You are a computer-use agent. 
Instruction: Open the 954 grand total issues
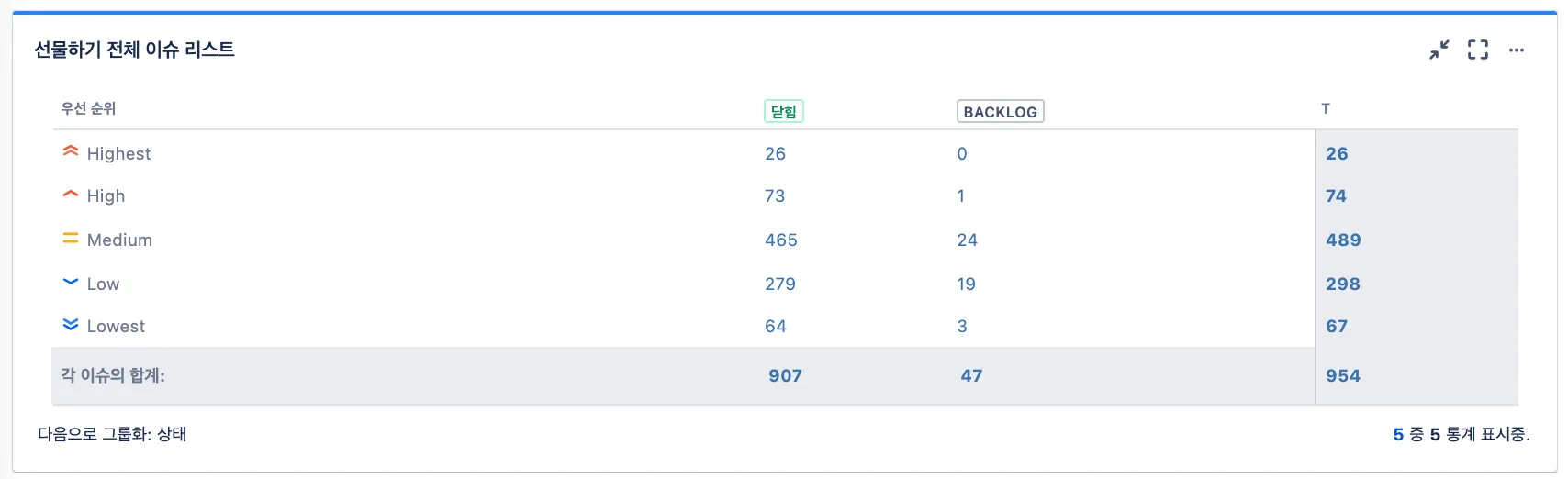[1343, 375]
